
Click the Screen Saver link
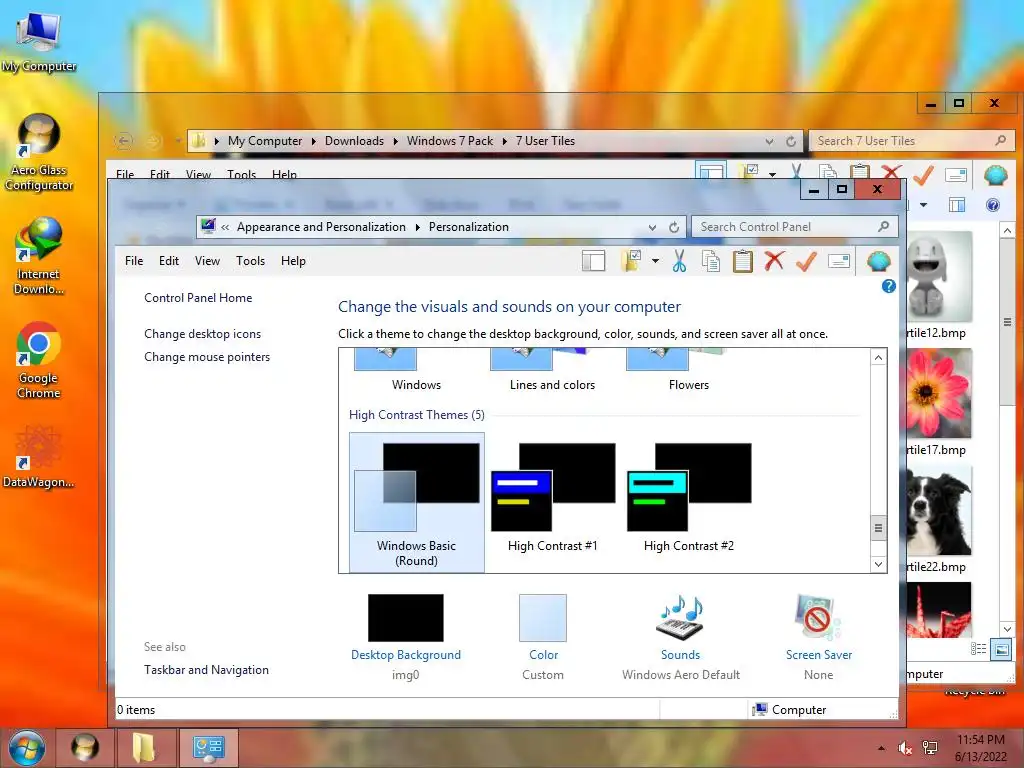[x=819, y=654]
